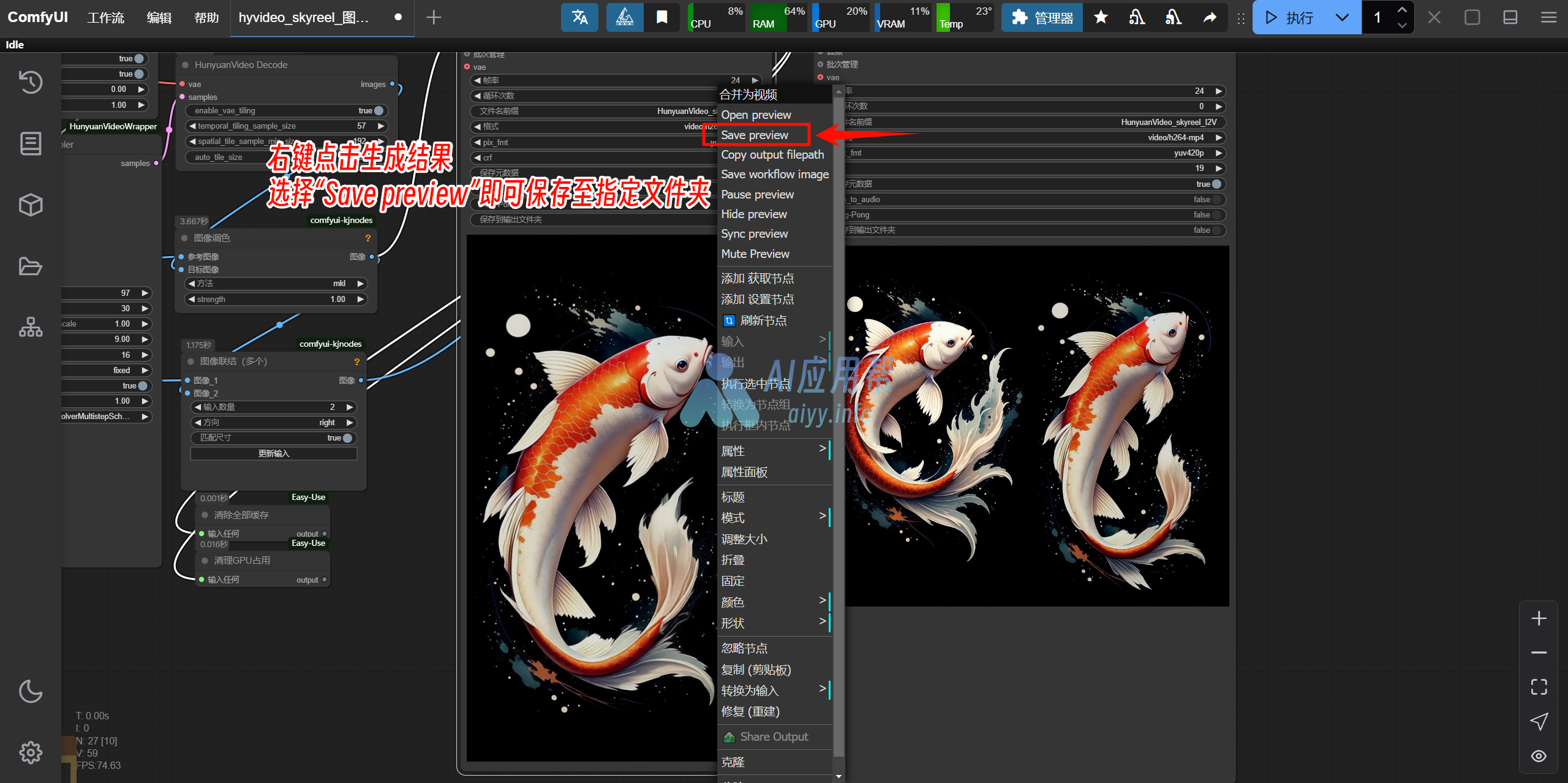Viewport: 1568px width, 783px height.
Task: Toggle bottom panel icon in top bar
Action: coord(1510,17)
